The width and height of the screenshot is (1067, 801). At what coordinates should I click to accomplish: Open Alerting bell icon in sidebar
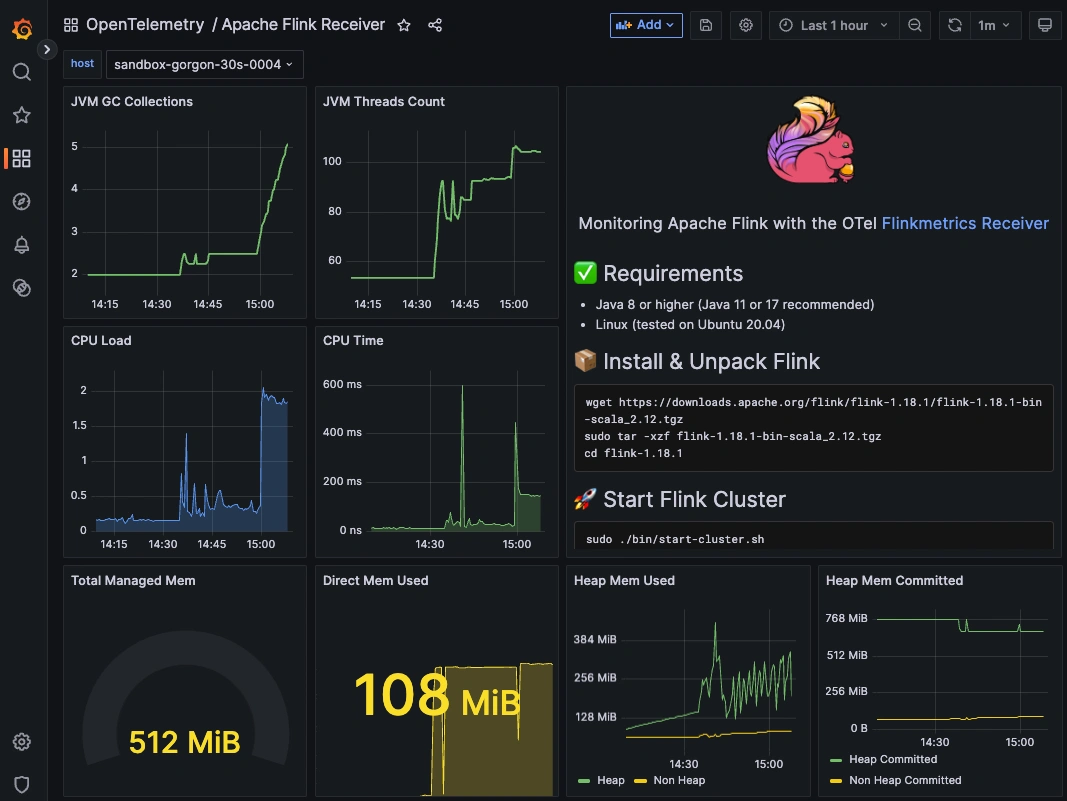[22, 245]
